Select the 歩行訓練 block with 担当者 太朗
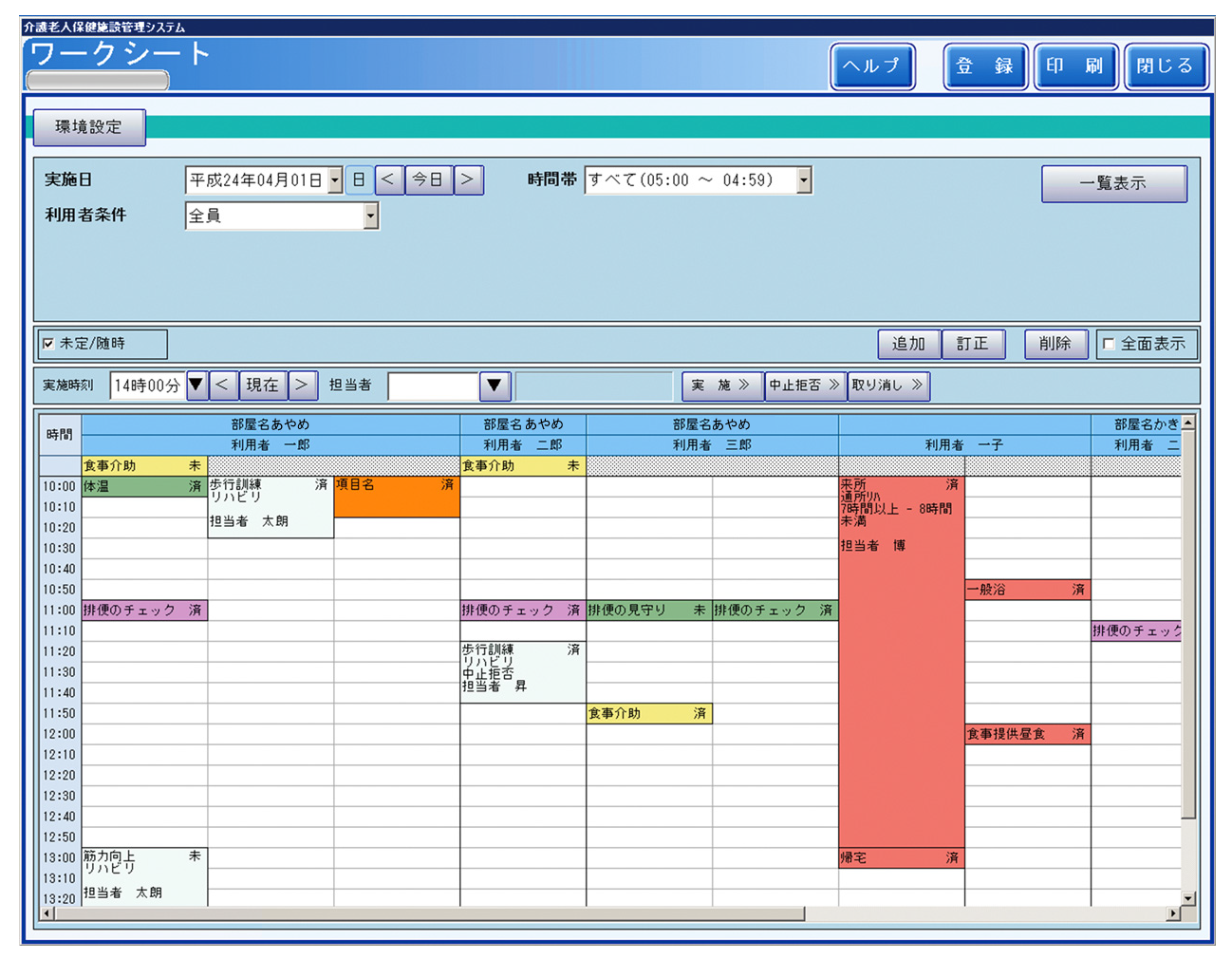The width and height of the screenshot is (1232, 959). (x=271, y=507)
